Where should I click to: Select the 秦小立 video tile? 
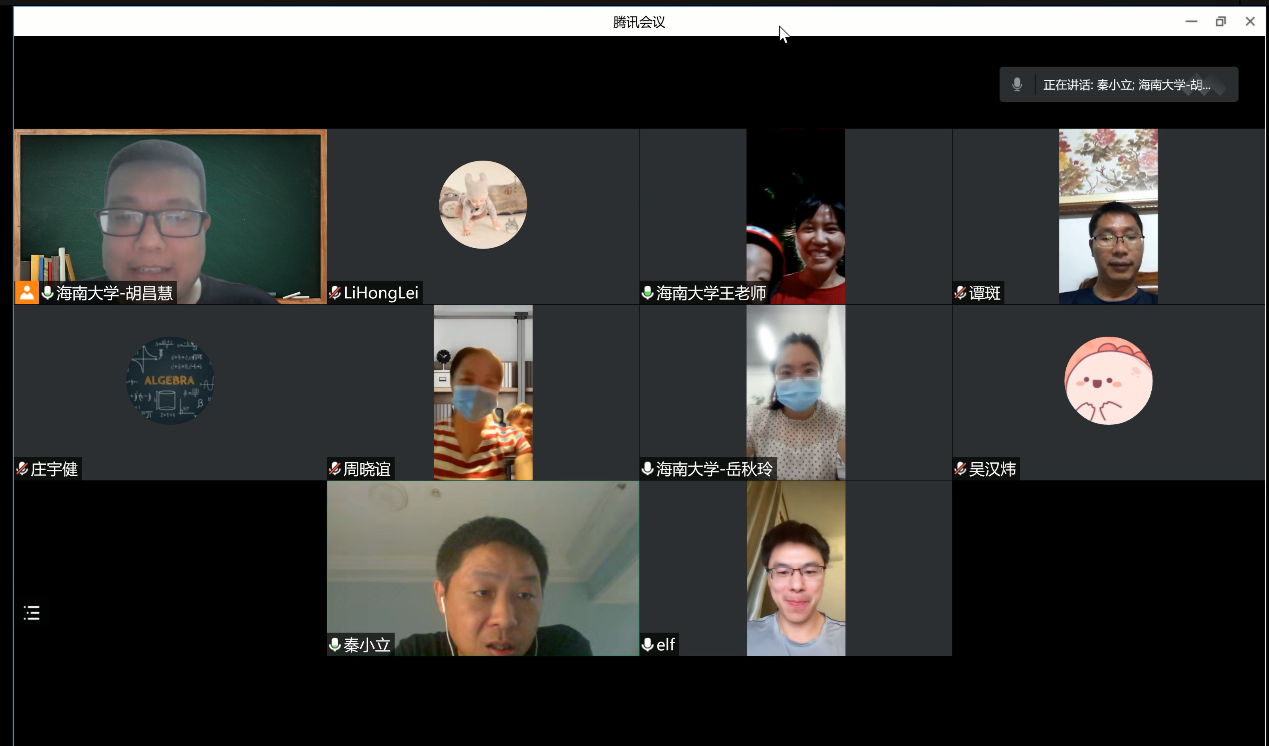[x=483, y=568]
